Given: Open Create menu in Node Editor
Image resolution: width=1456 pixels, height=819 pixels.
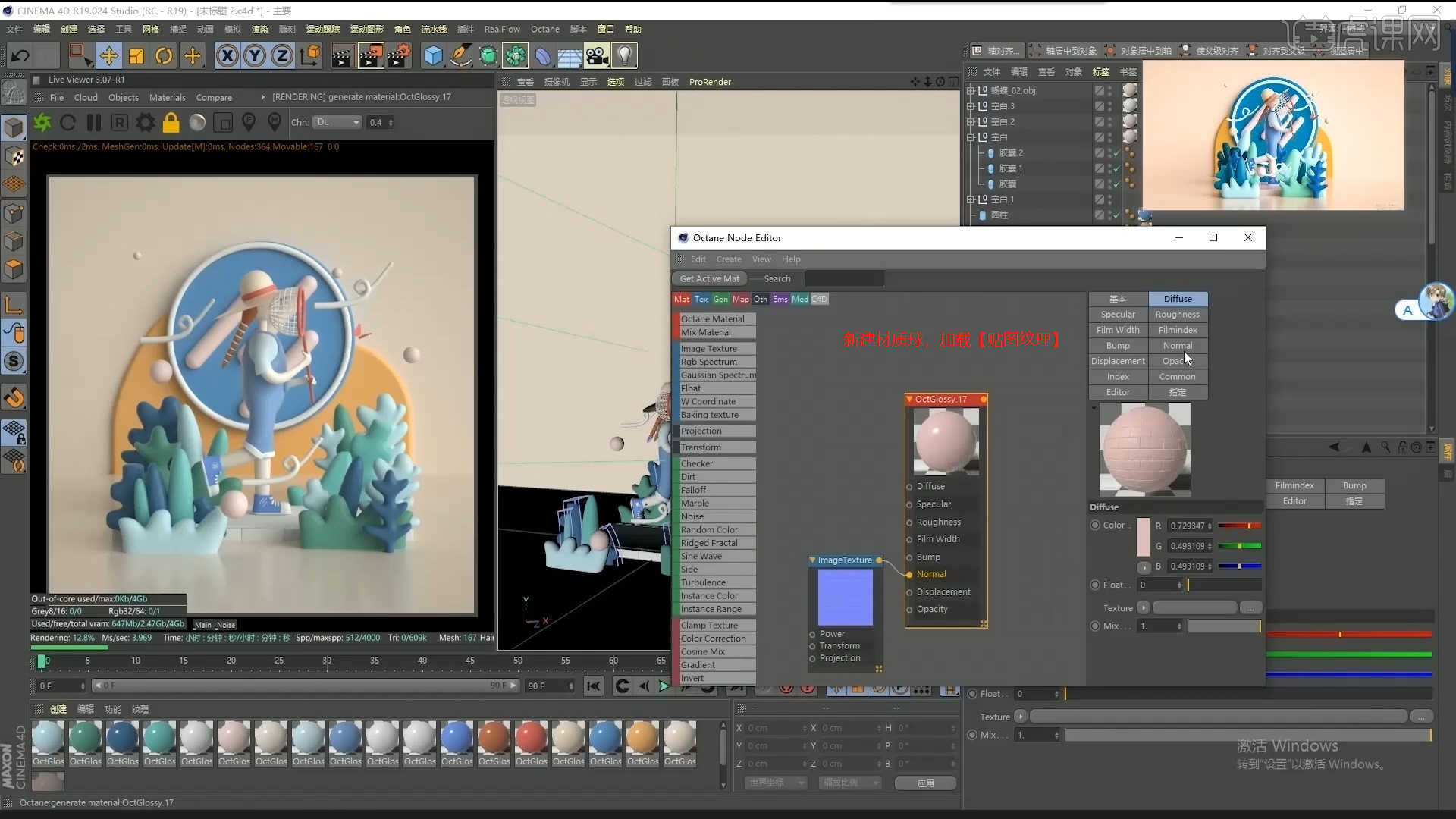Looking at the screenshot, I should 729,259.
